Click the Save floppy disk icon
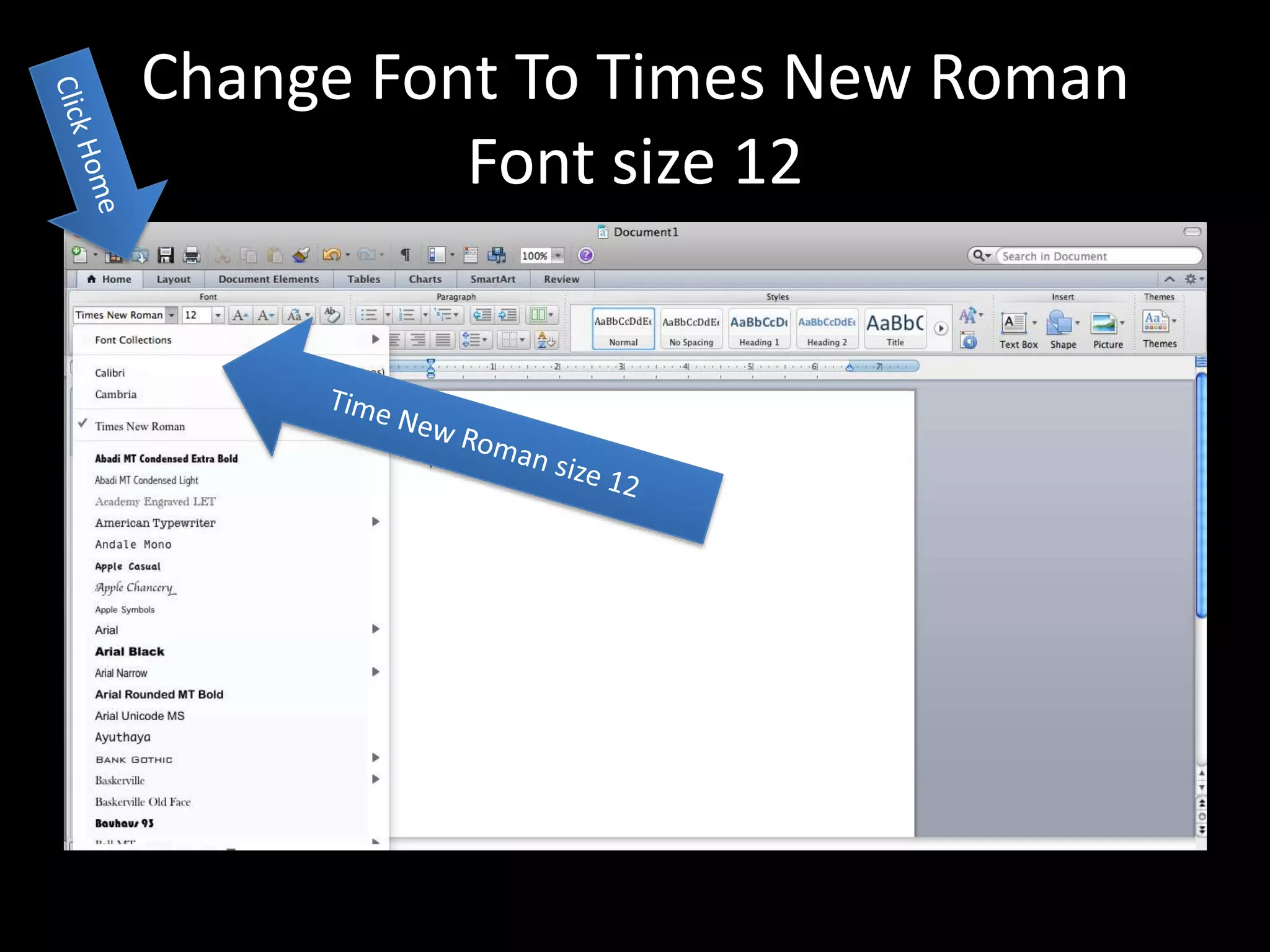The image size is (1270, 952). click(166, 255)
